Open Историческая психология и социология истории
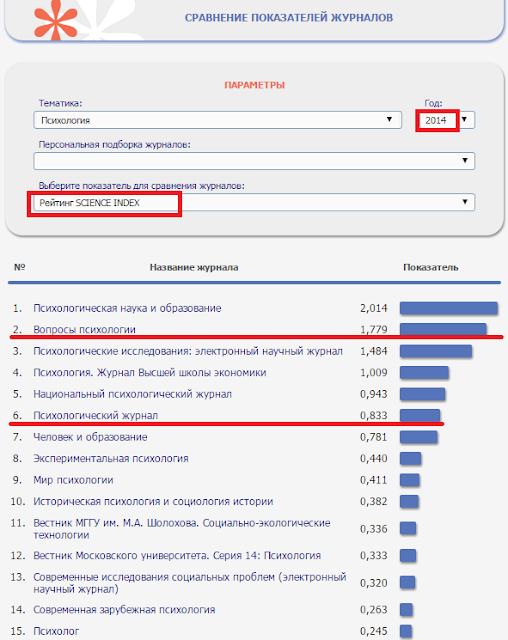Screen dimensions: 508x640 pos(153,501)
